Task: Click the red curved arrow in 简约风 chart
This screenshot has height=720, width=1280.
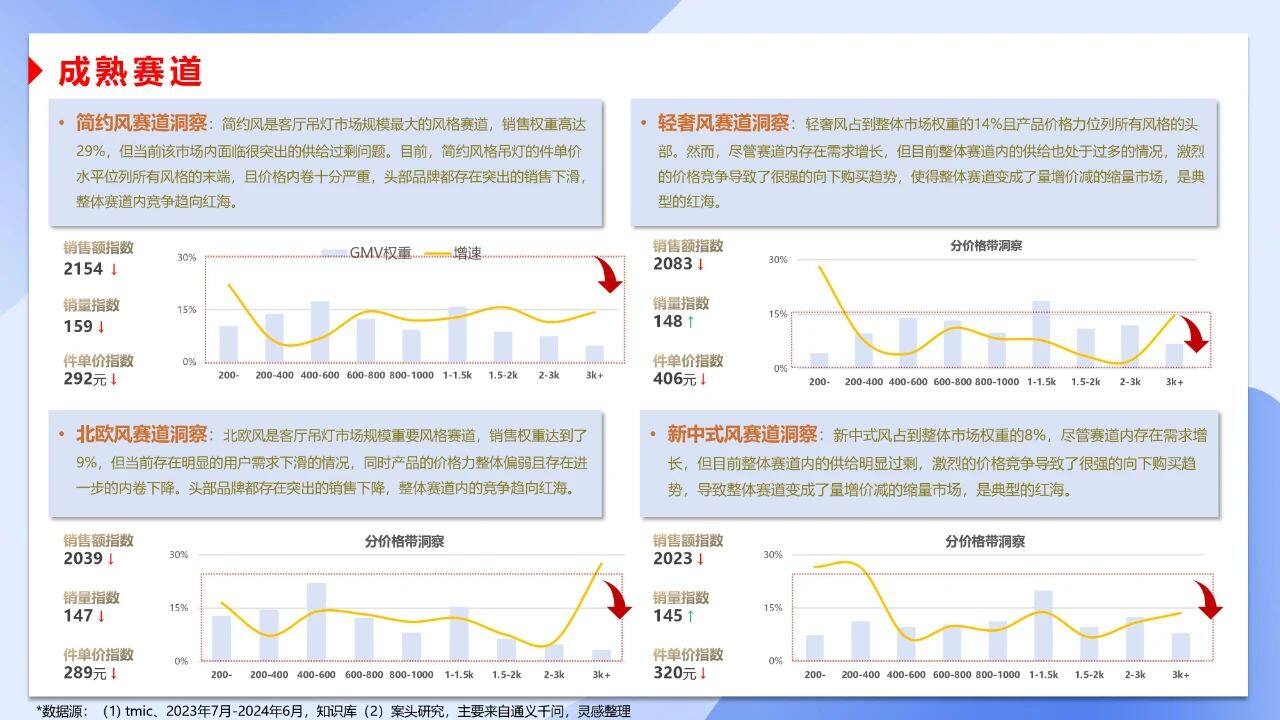Action: pyautogui.click(x=608, y=276)
